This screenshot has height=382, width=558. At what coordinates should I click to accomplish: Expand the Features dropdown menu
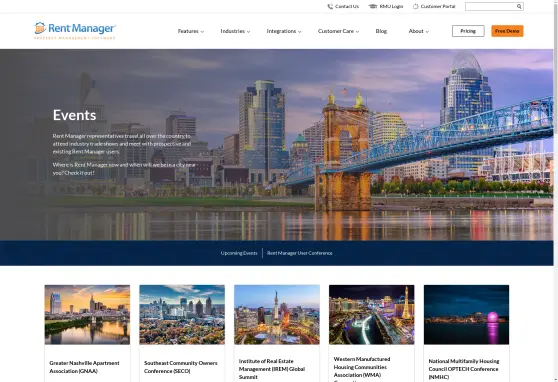(191, 31)
